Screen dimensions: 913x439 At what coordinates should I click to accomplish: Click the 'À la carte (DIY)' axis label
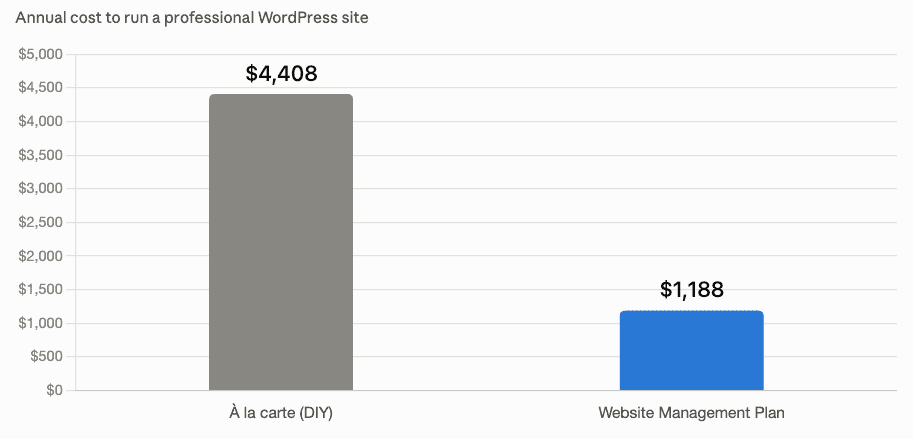coord(281,413)
